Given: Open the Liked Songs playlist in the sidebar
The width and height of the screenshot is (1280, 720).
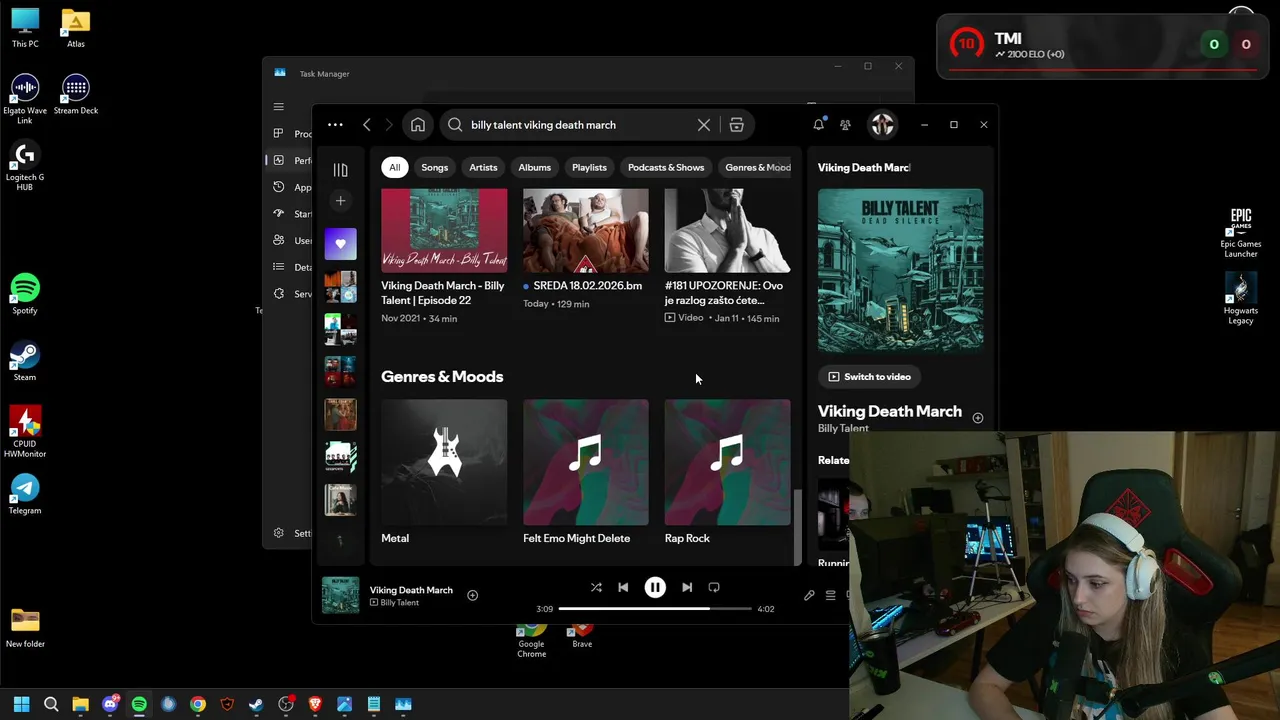Looking at the screenshot, I should pyautogui.click(x=340, y=244).
